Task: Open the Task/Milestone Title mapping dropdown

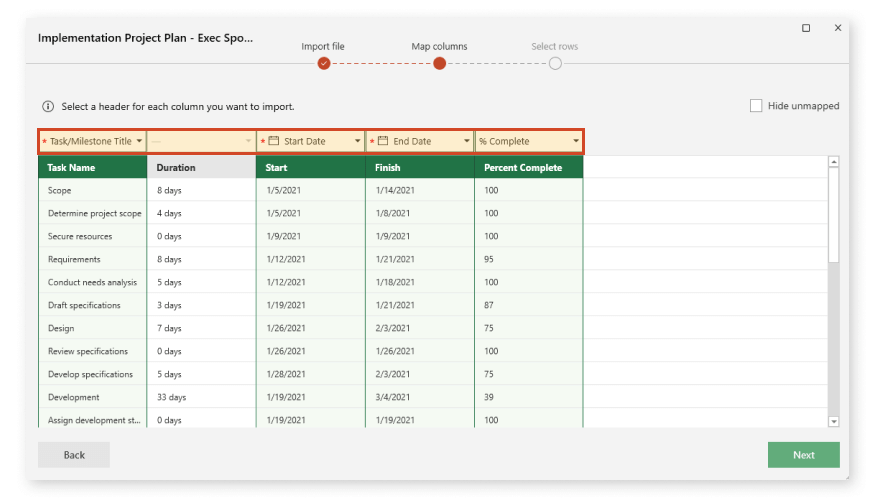Action: click(x=93, y=141)
